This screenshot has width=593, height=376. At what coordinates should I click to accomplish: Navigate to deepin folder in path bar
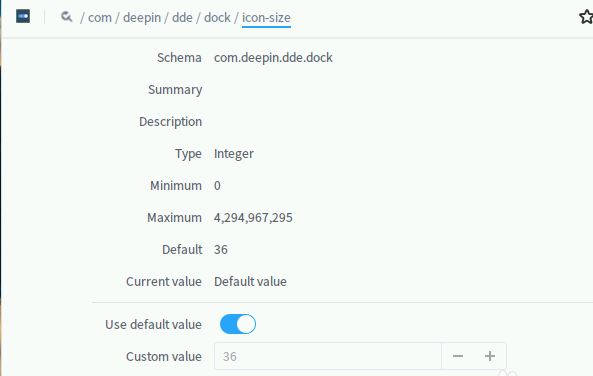pos(142,17)
